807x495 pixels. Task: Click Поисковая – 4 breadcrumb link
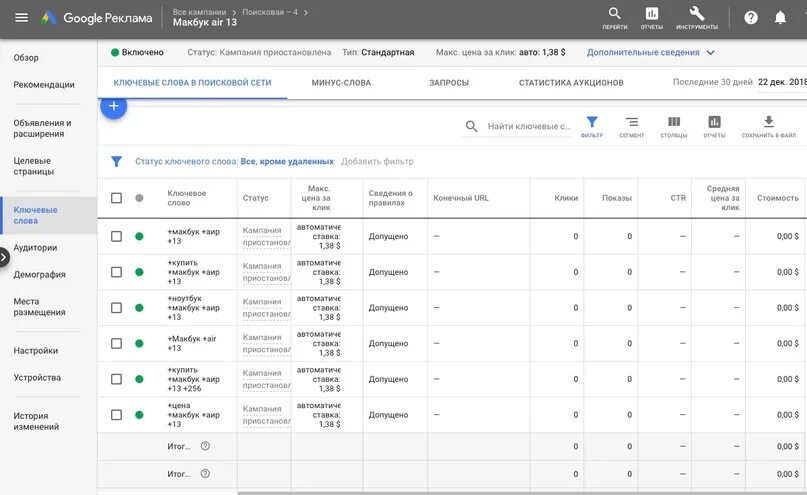click(x=270, y=12)
